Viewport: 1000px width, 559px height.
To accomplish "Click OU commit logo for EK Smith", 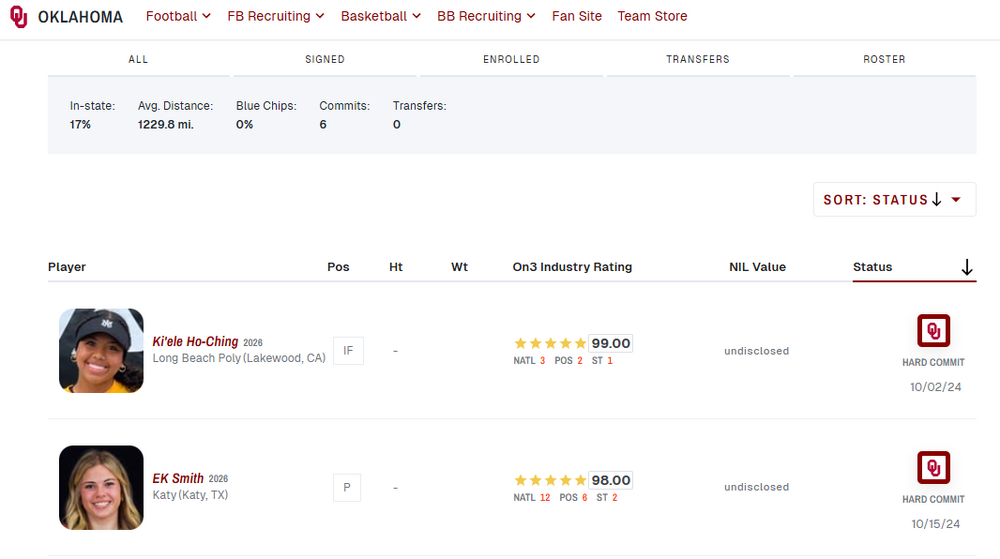I will (933, 468).
